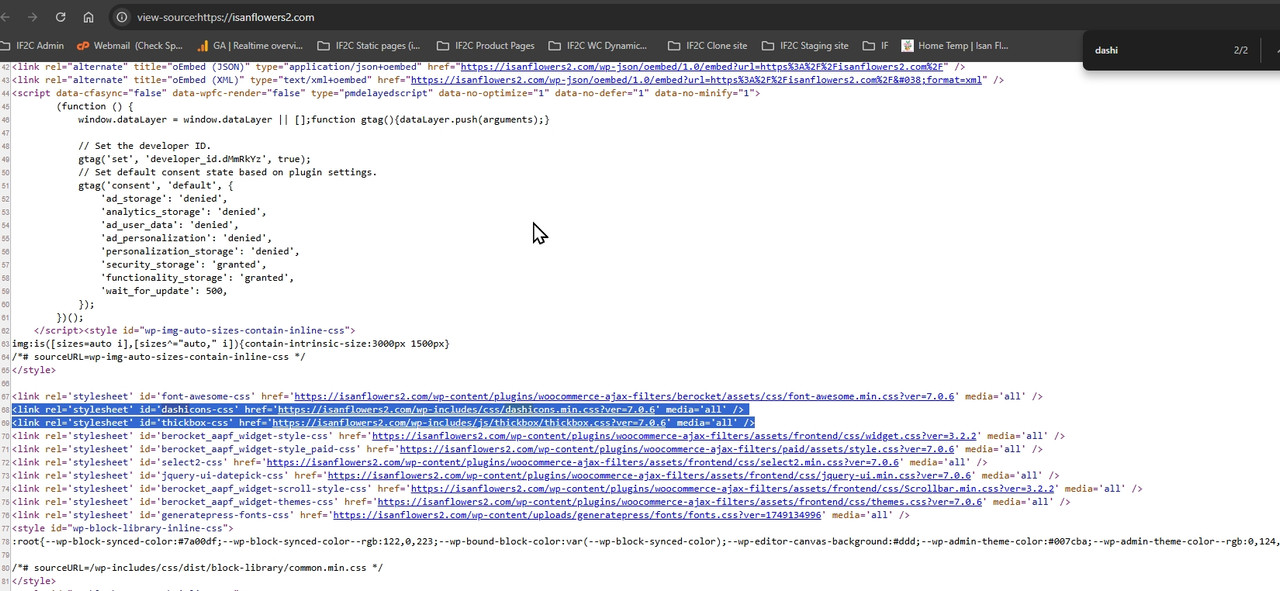This screenshot has width=1280, height=591.
Task: Click the default consent state comment line
Action: point(227,172)
